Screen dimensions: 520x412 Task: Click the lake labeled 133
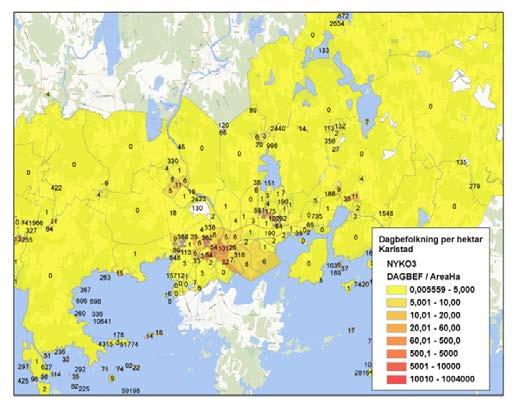[323, 50]
